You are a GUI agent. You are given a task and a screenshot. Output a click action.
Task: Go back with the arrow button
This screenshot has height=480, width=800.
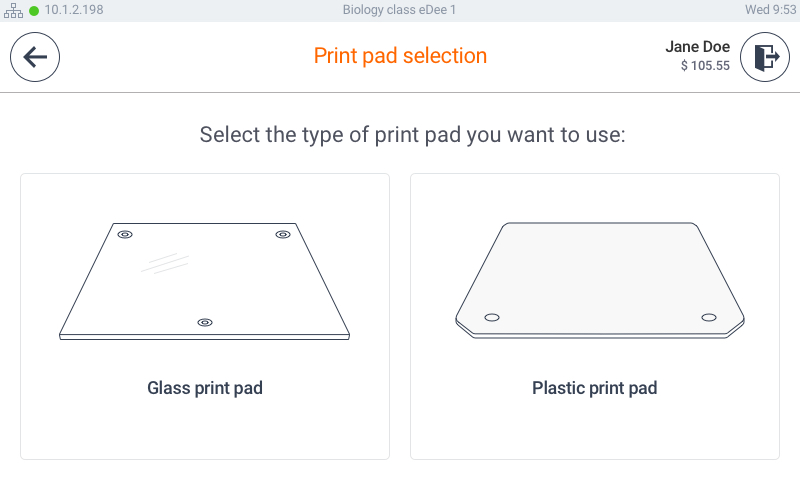click(35, 57)
